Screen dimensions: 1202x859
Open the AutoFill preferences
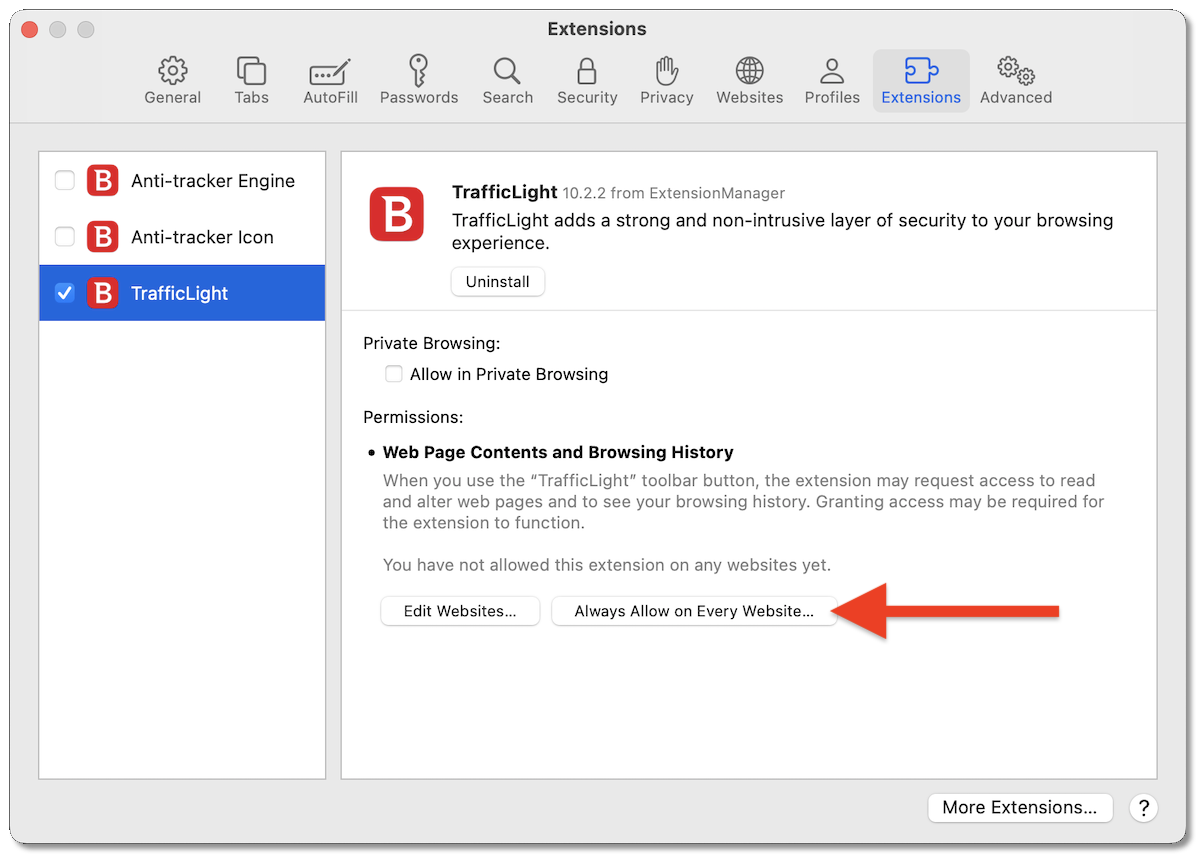point(330,80)
